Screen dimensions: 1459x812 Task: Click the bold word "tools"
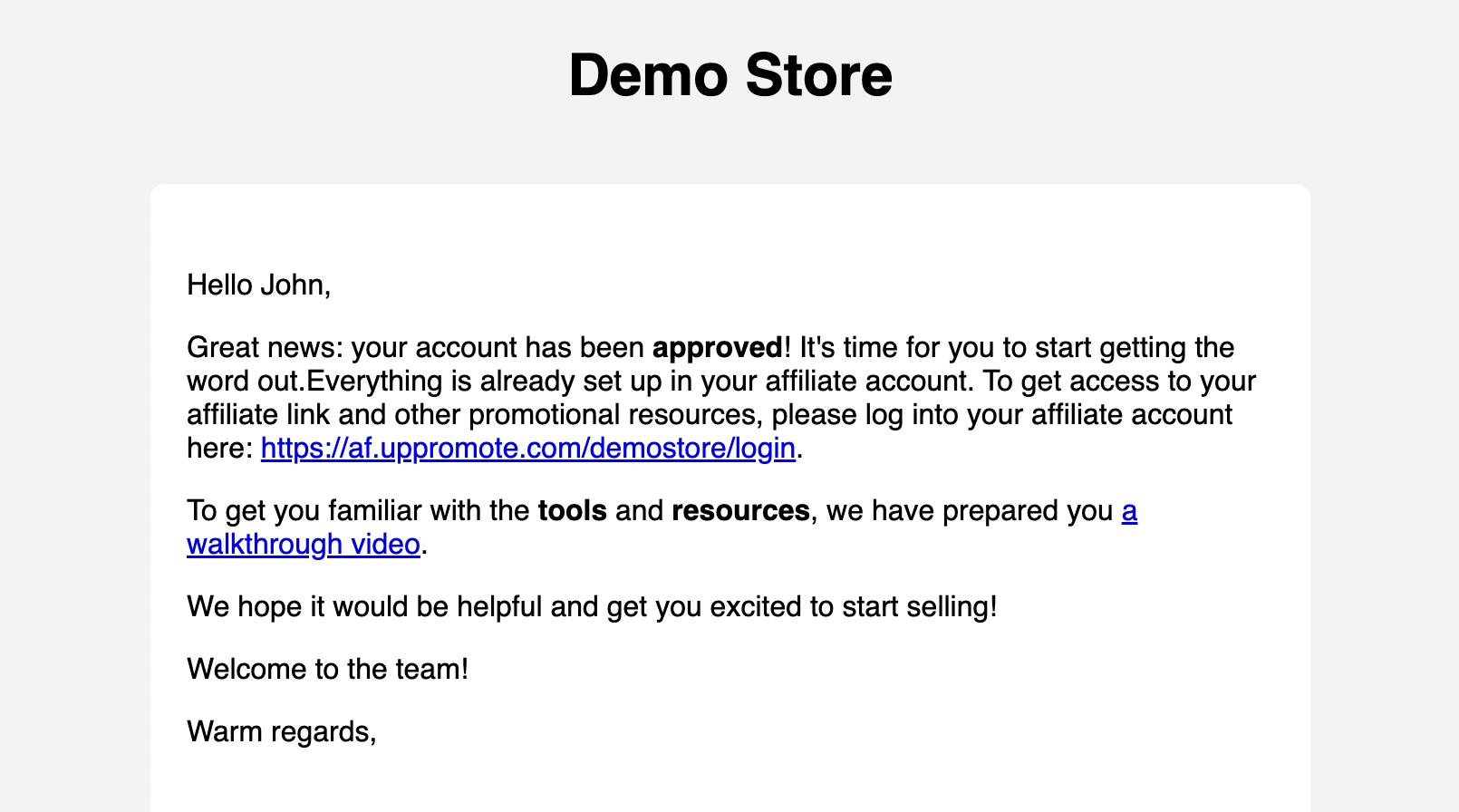pos(572,511)
